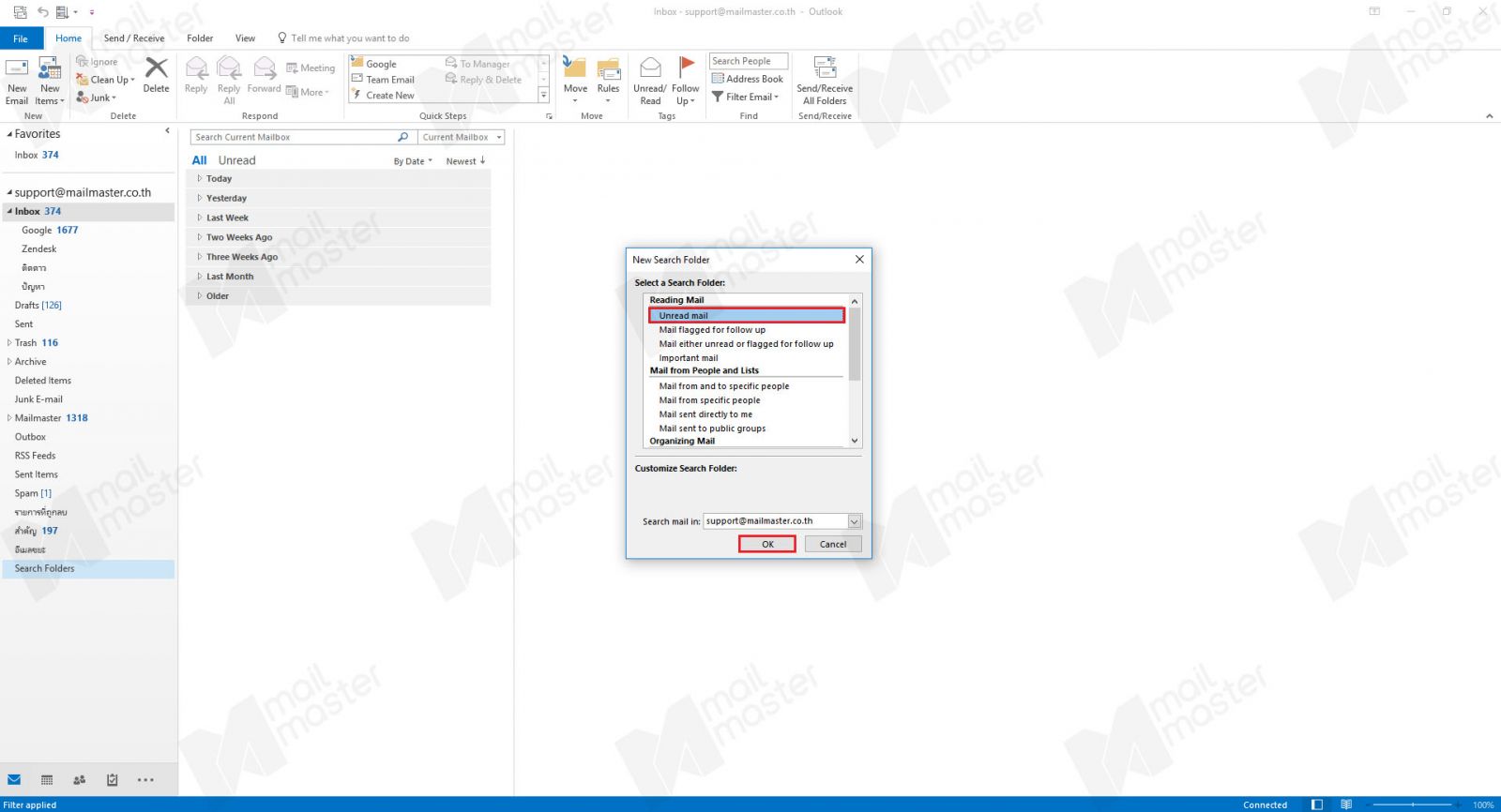This screenshot has width=1501, height=812.
Task: Open the New Items menu
Action: click(50, 82)
